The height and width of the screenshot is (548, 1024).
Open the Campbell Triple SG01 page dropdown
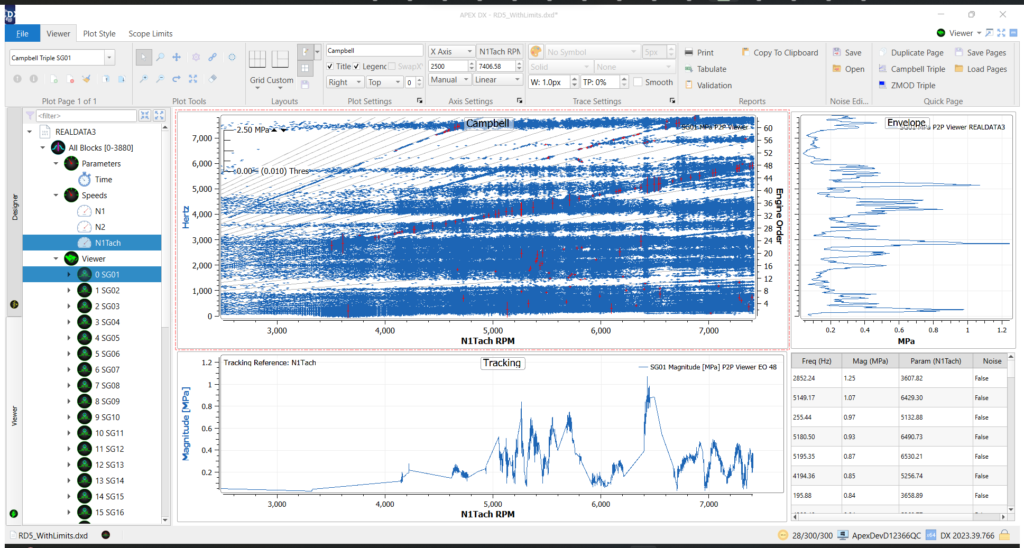(109, 58)
